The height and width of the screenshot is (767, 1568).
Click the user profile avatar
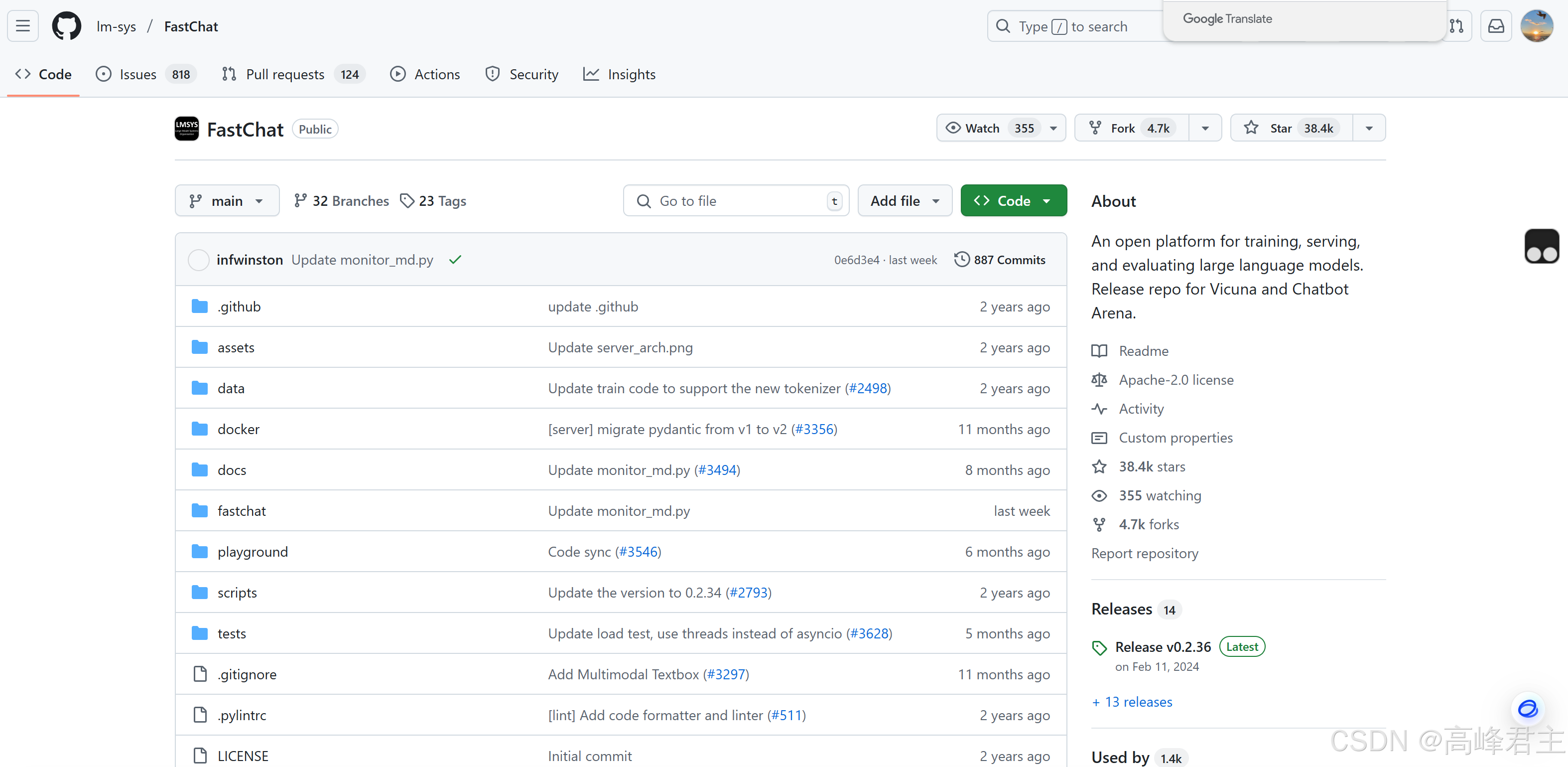(x=1536, y=26)
